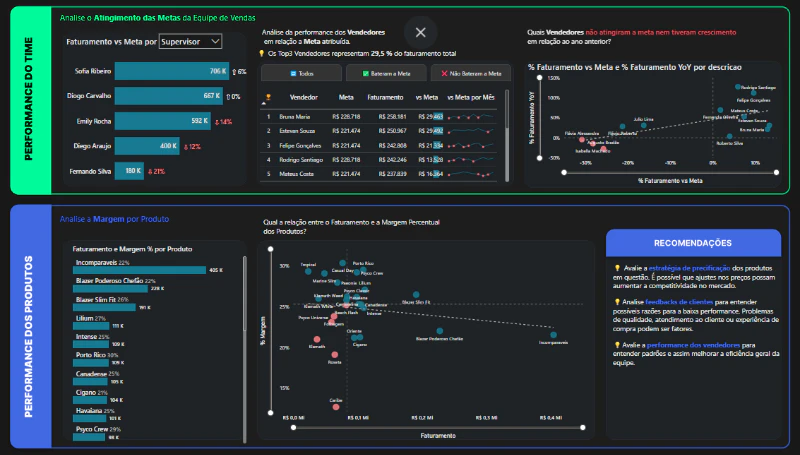Click Fernando Silva's red 21% down indicator
The height and width of the screenshot is (455, 800).
click(156, 171)
